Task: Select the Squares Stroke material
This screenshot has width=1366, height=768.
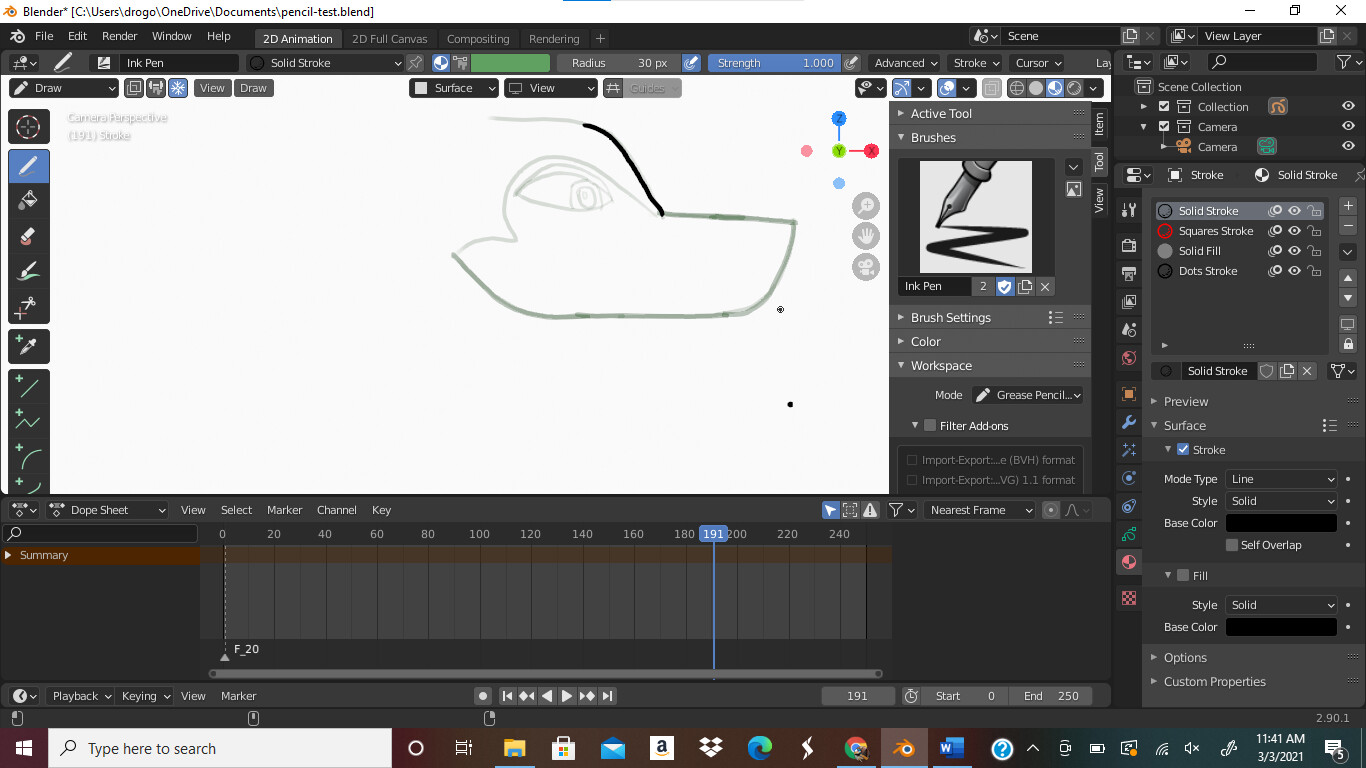Action: [1215, 231]
